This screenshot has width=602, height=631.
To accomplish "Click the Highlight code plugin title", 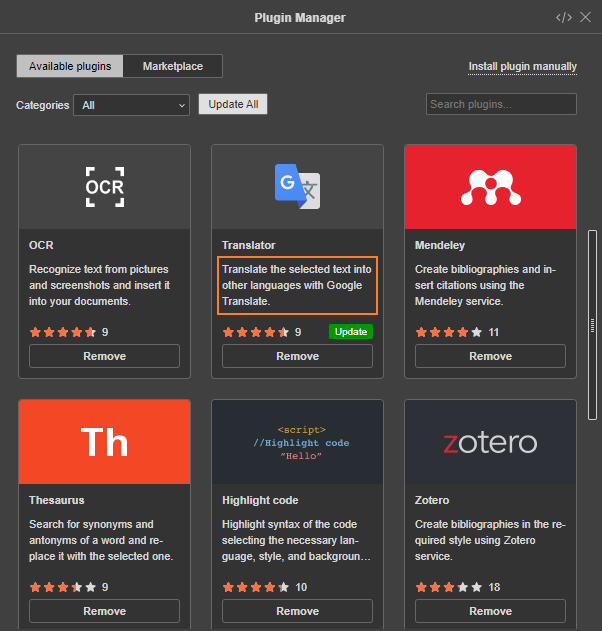I will [260, 500].
